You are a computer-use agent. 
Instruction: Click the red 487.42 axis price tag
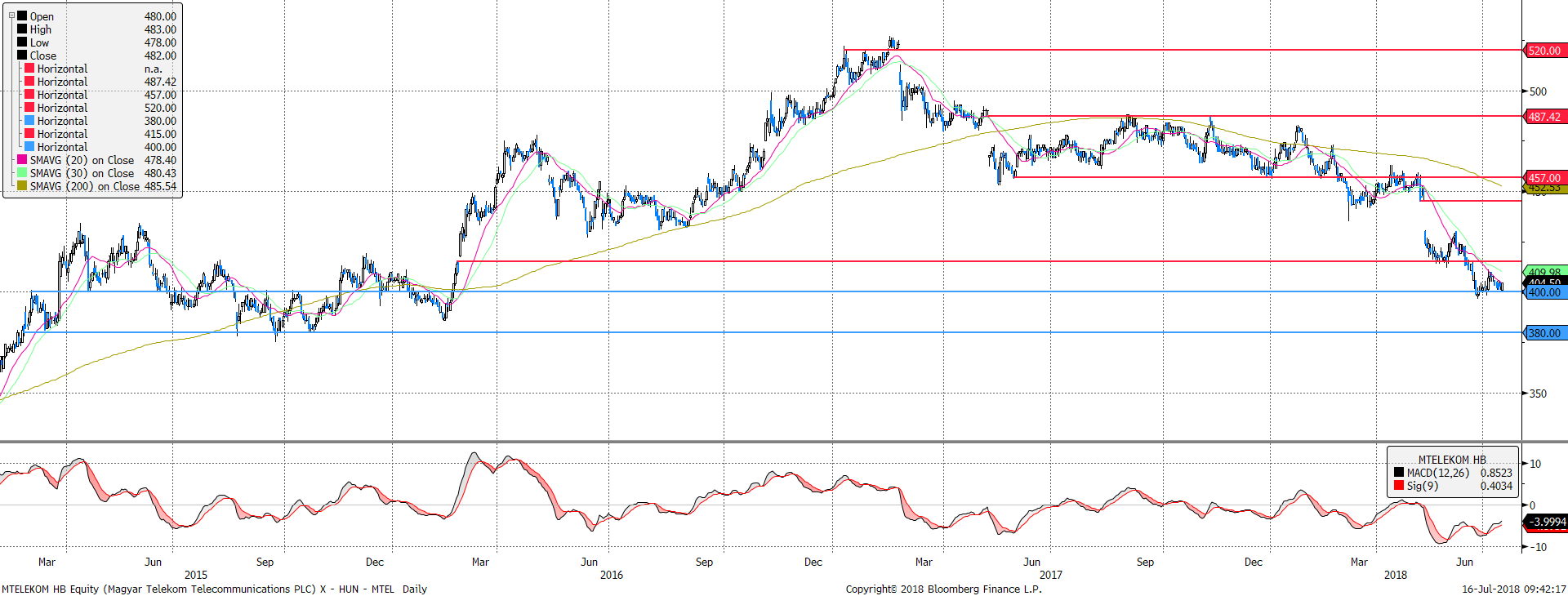coord(1544,117)
